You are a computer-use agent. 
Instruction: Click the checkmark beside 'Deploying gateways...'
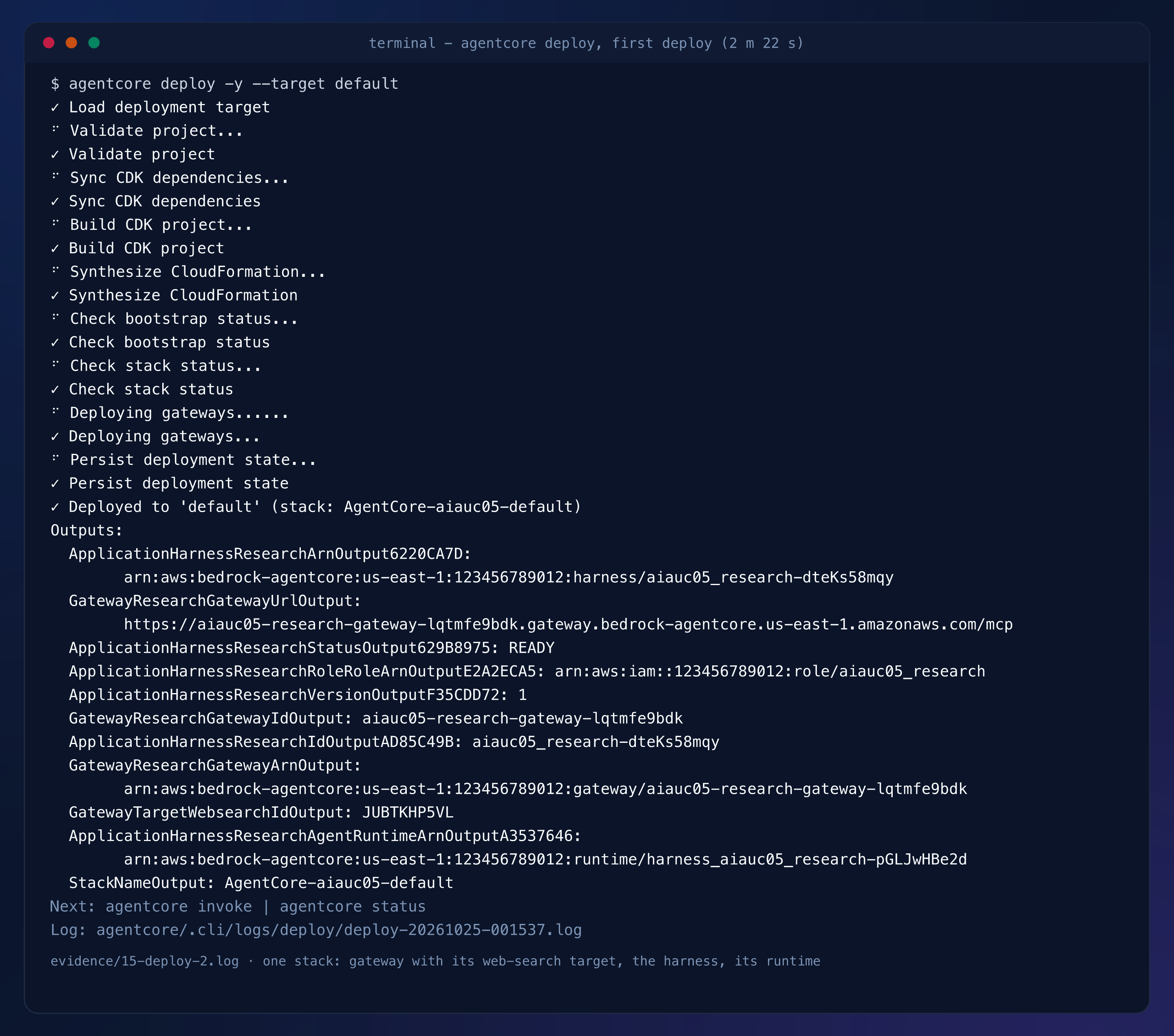pos(55,437)
